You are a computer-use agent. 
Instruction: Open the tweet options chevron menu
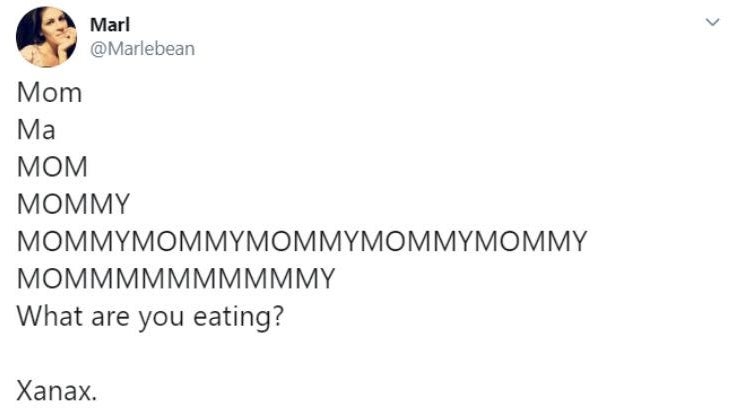(713, 22)
